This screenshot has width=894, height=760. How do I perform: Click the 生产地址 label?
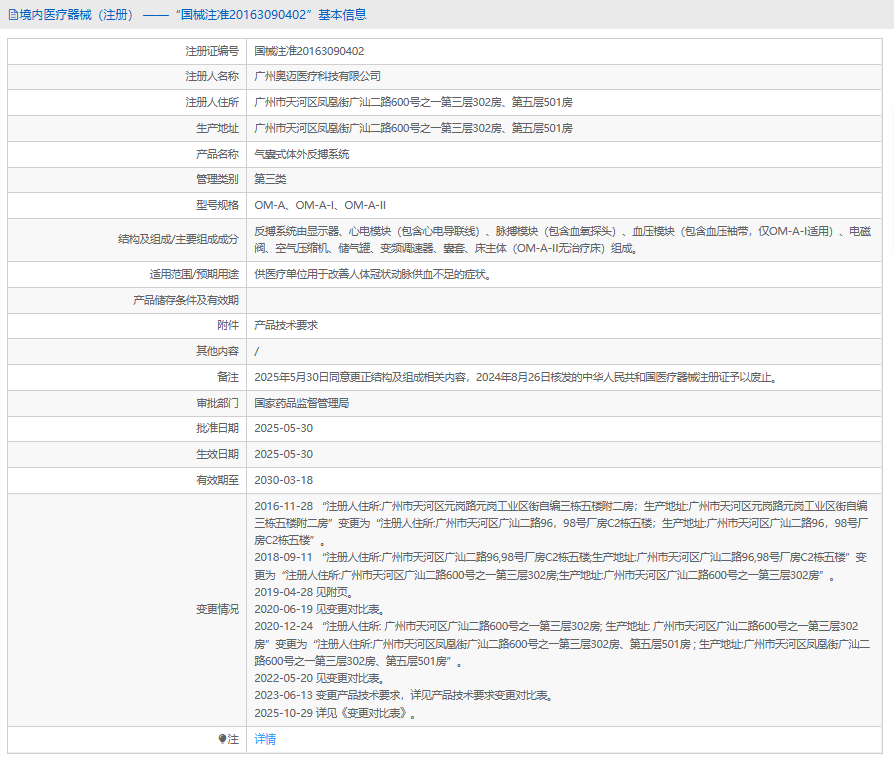click(x=217, y=128)
